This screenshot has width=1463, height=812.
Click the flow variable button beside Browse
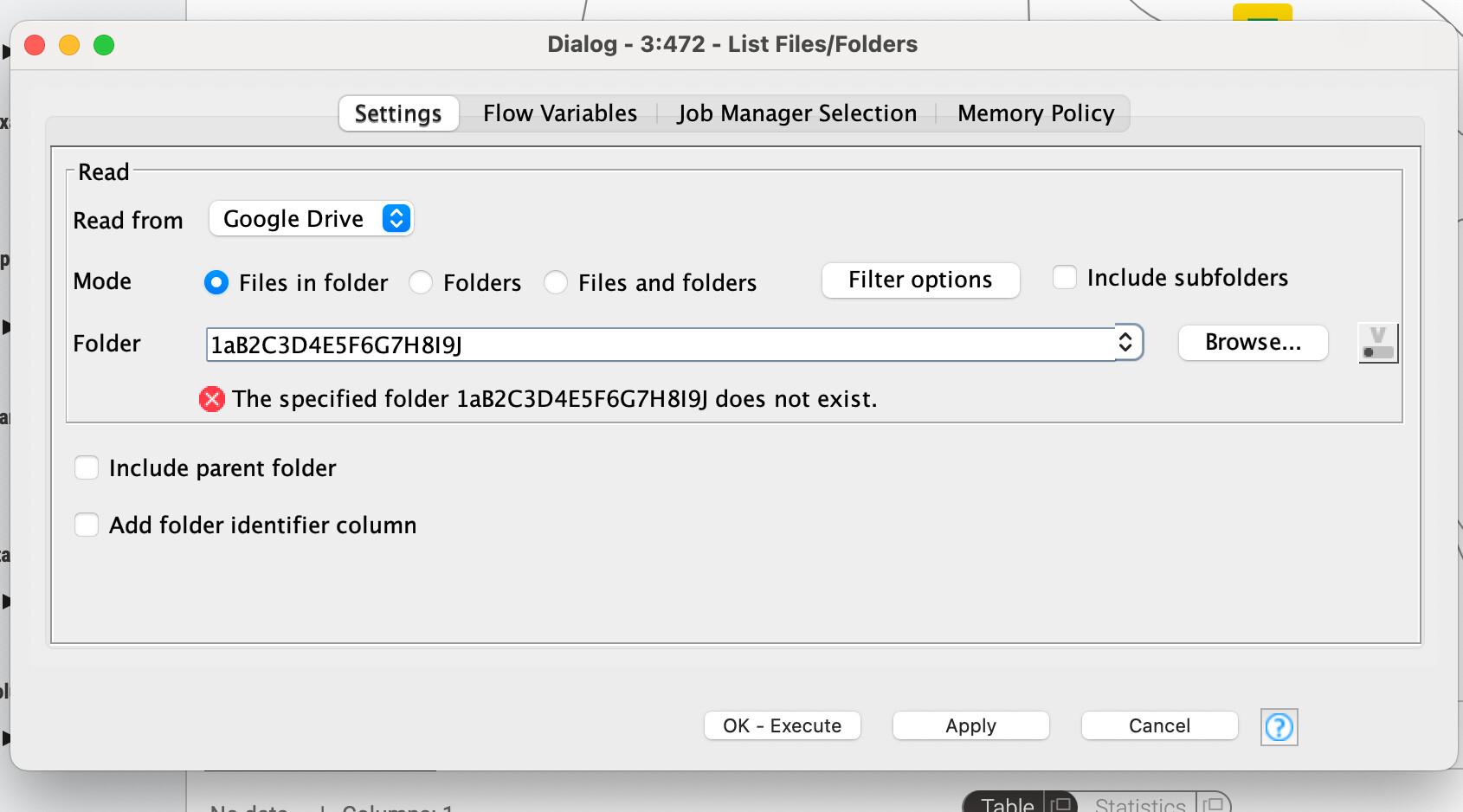[1378, 343]
